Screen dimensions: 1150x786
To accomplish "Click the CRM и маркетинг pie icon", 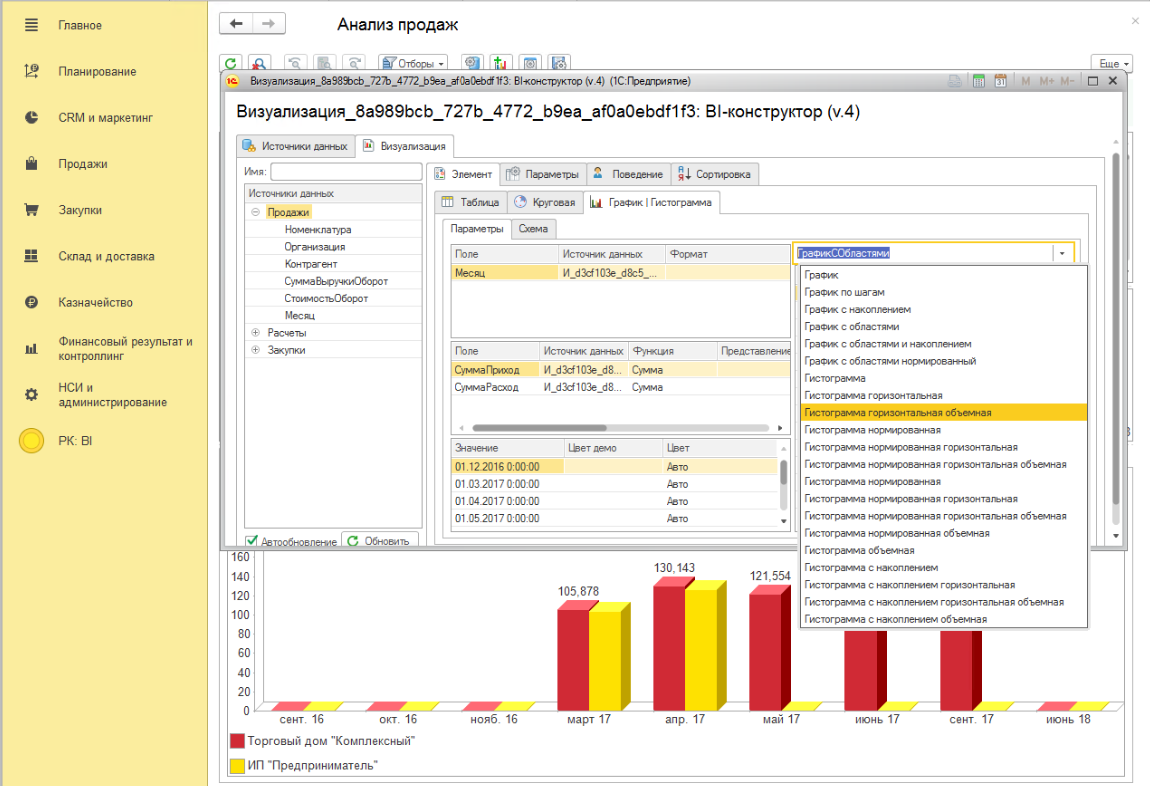I will pyautogui.click(x=31, y=117).
